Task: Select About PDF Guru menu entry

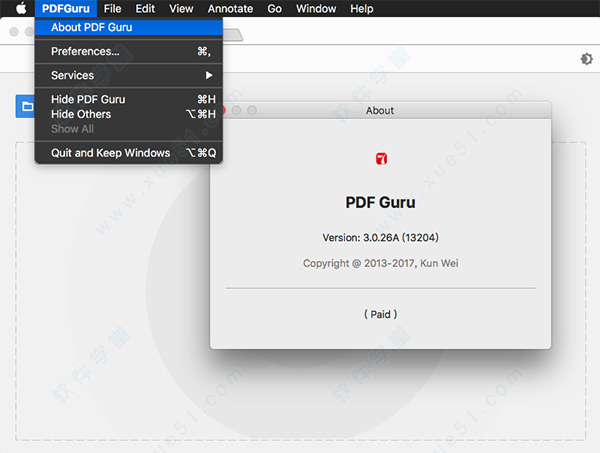Action: pos(129,27)
